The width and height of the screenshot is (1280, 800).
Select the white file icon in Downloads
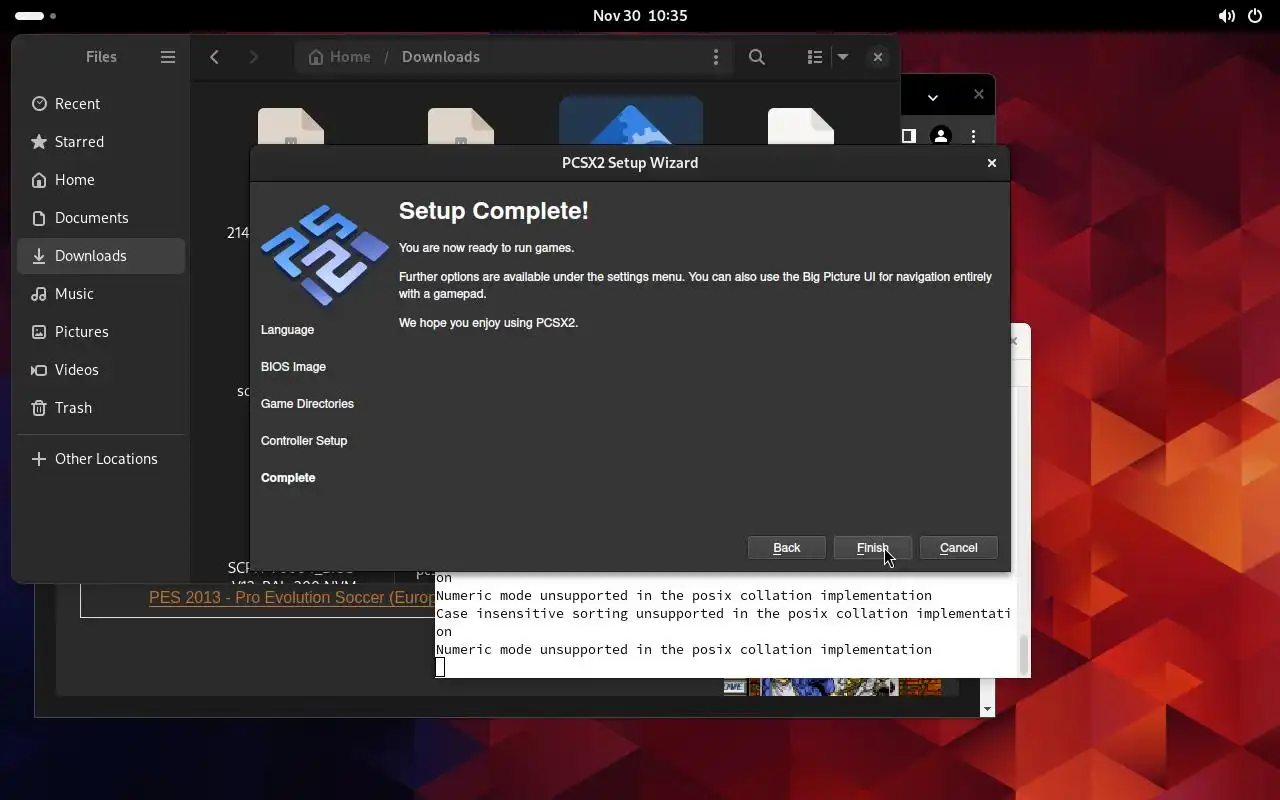801,126
